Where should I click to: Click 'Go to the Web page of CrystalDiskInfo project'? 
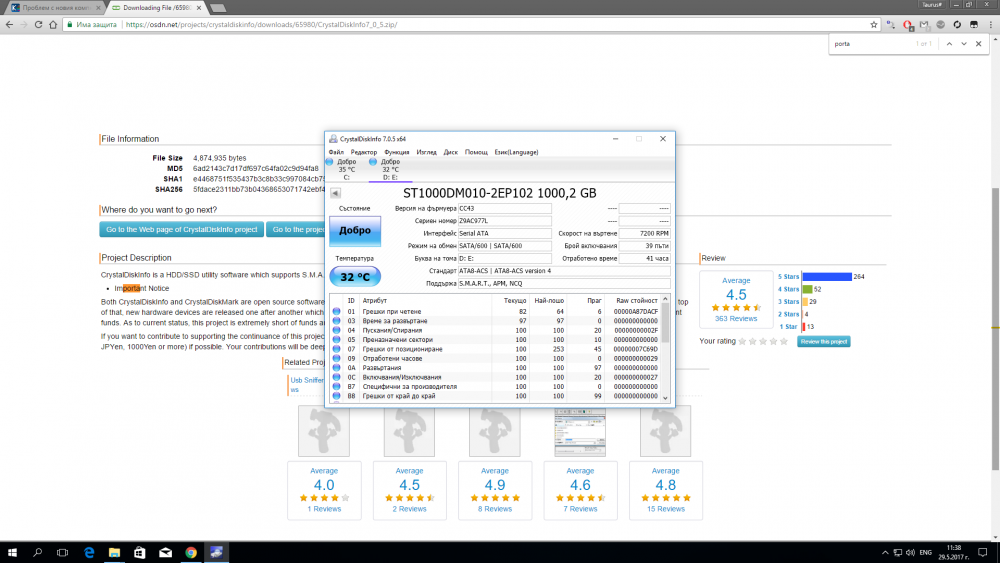182,230
